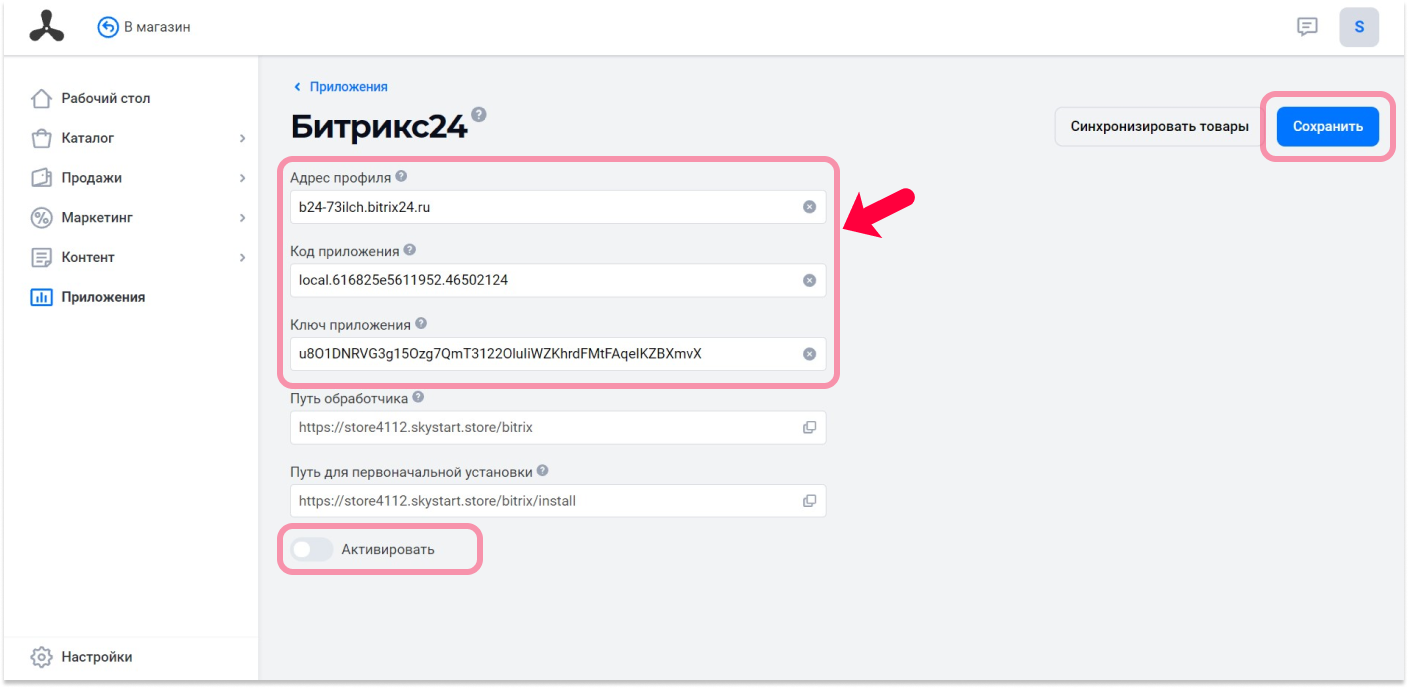Image resolution: width=1408 pixels, height=688 pixels.
Task: Click the Приложения chart icon
Action: [x=41, y=297]
